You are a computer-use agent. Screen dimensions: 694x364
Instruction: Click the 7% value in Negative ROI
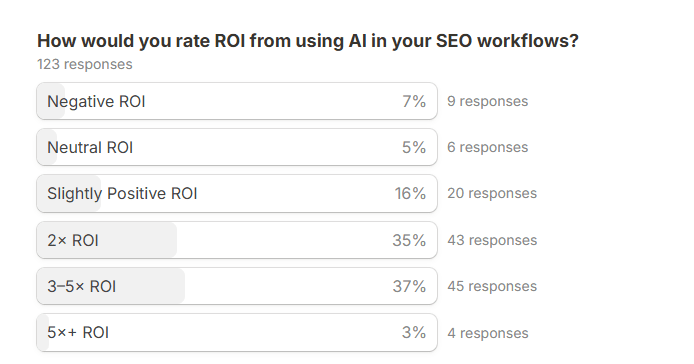pos(414,101)
